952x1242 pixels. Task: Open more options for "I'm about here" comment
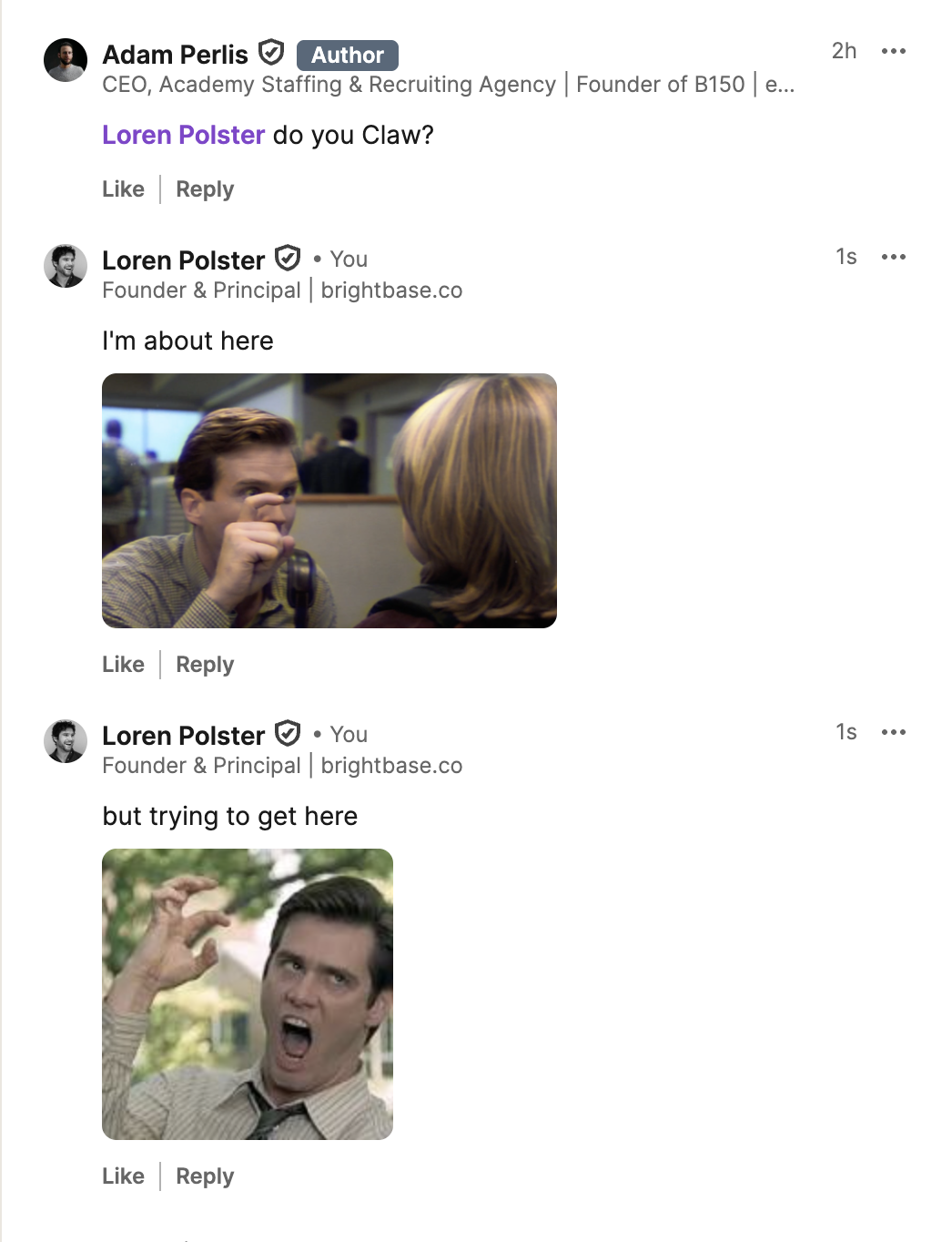[x=893, y=257]
